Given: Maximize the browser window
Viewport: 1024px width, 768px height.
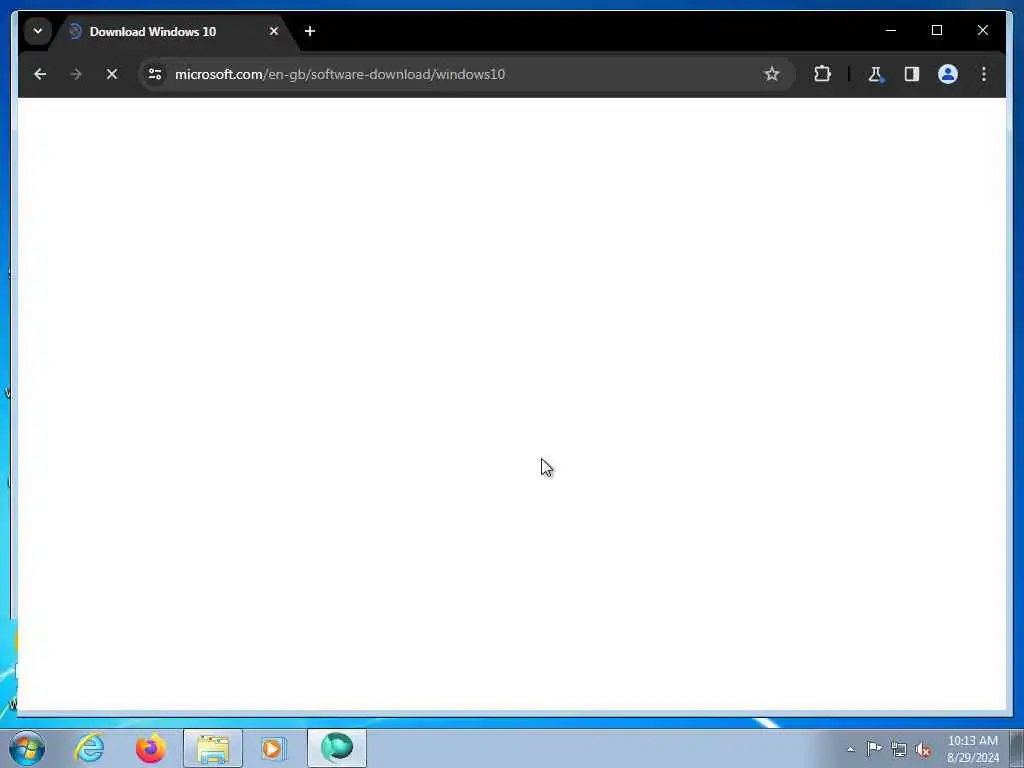Looking at the screenshot, I should tap(936, 30).
